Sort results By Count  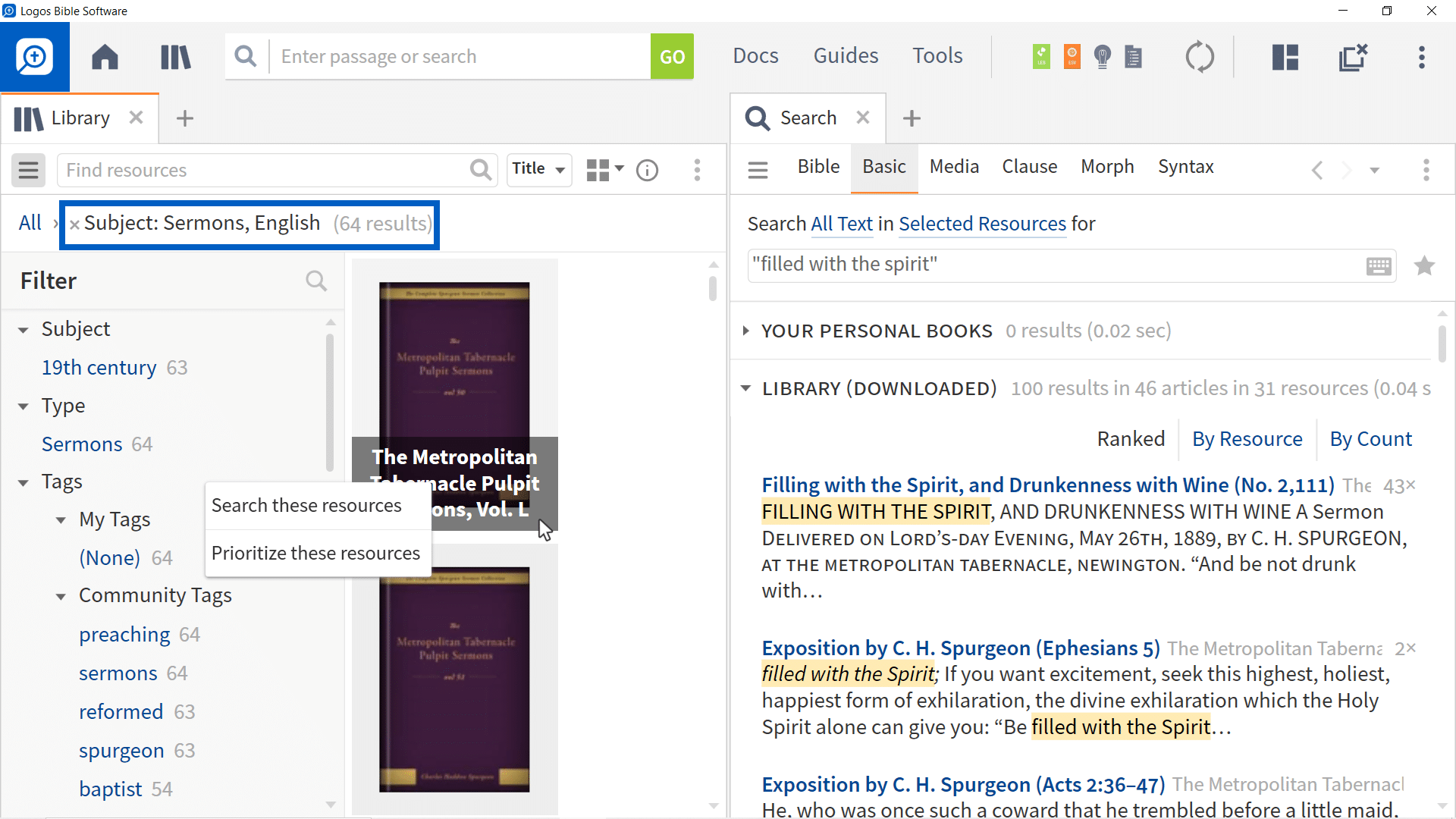click(x=1370, y=439)
